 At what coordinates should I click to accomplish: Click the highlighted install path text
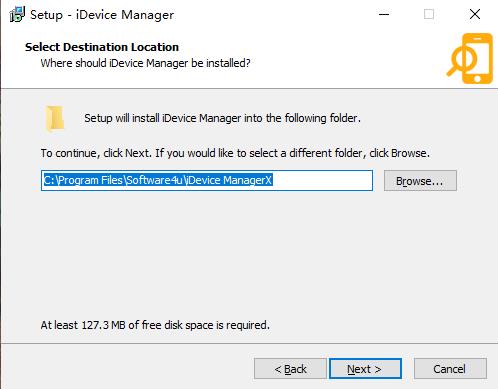pyautogui.click(x=158, y=180)
